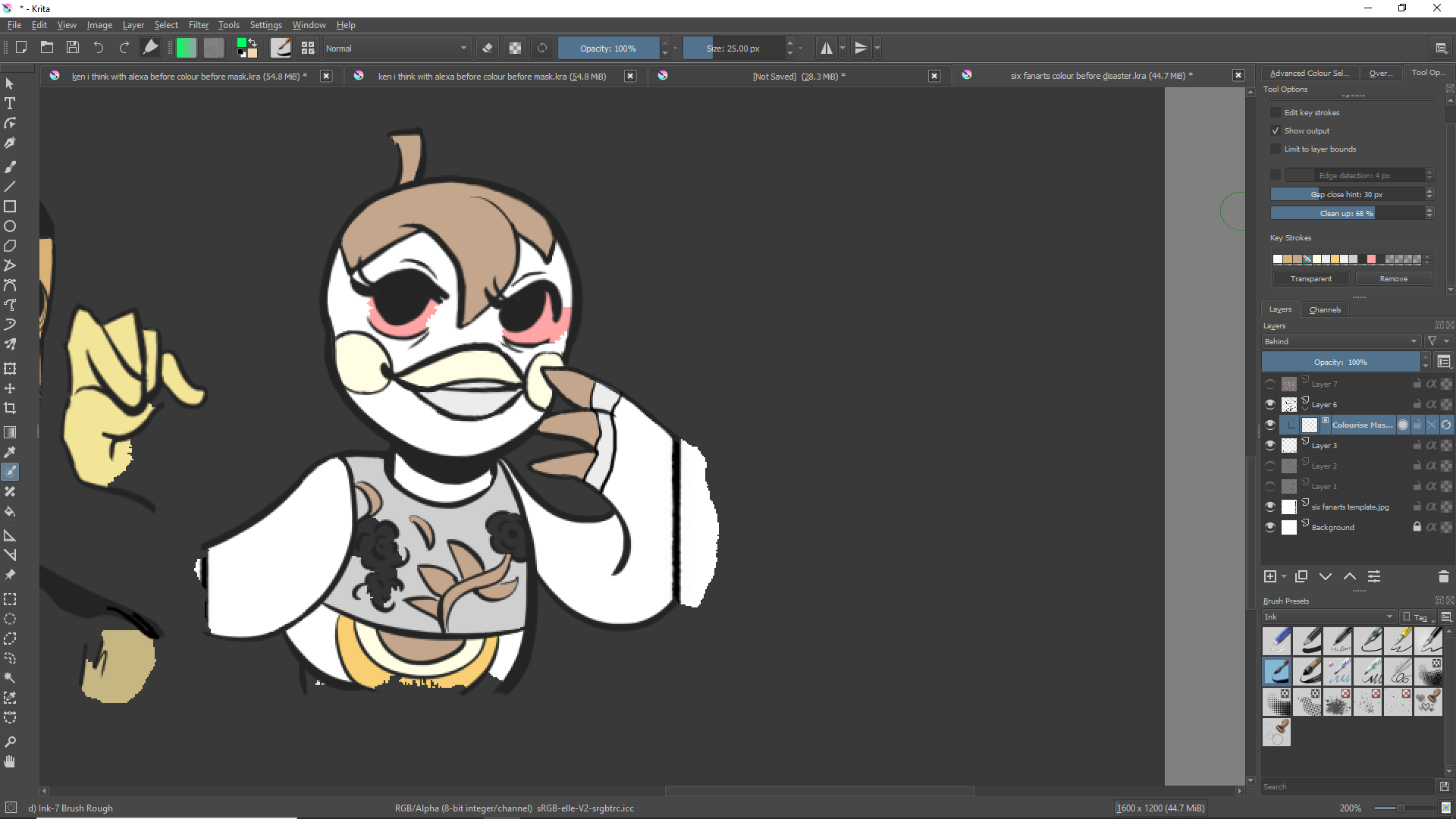Adjust the Clean up percentage slider
The height and width of the screenshot is (819, 1456).
1347,213
